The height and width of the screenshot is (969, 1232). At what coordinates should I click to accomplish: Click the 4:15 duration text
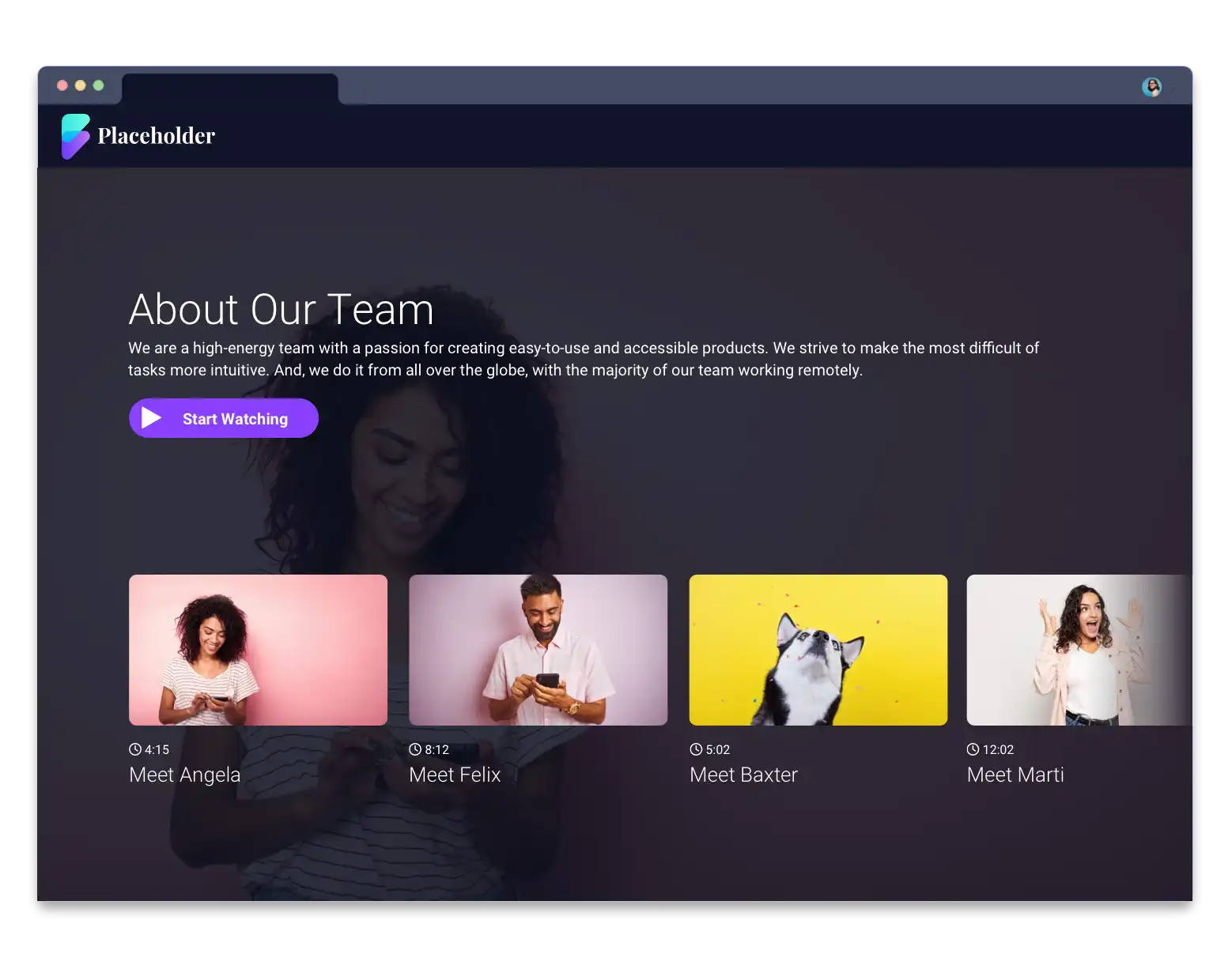click(157, 749)
